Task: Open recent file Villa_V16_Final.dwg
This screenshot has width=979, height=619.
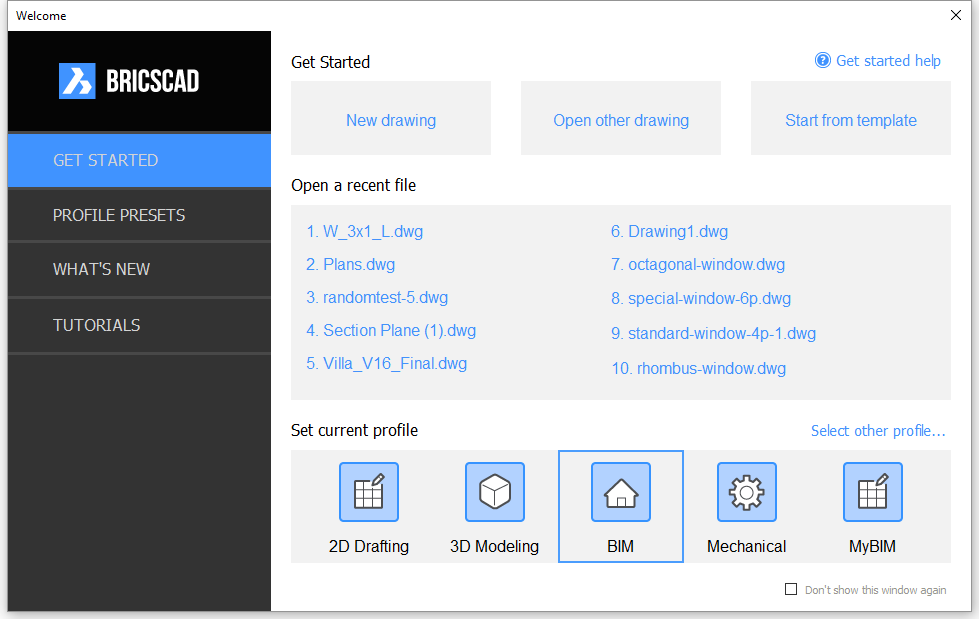Action: pos(386,364)
